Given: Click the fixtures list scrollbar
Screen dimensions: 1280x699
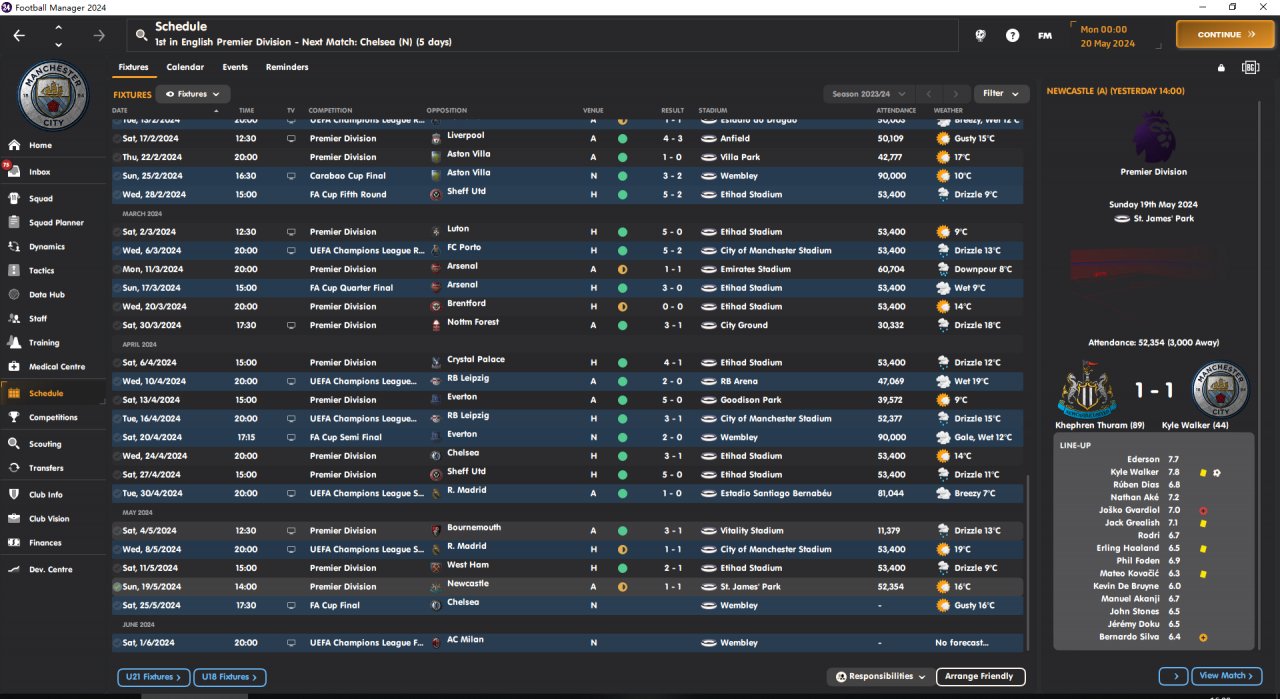Looking at the screenshot, I should click(x=1027, y=565).
